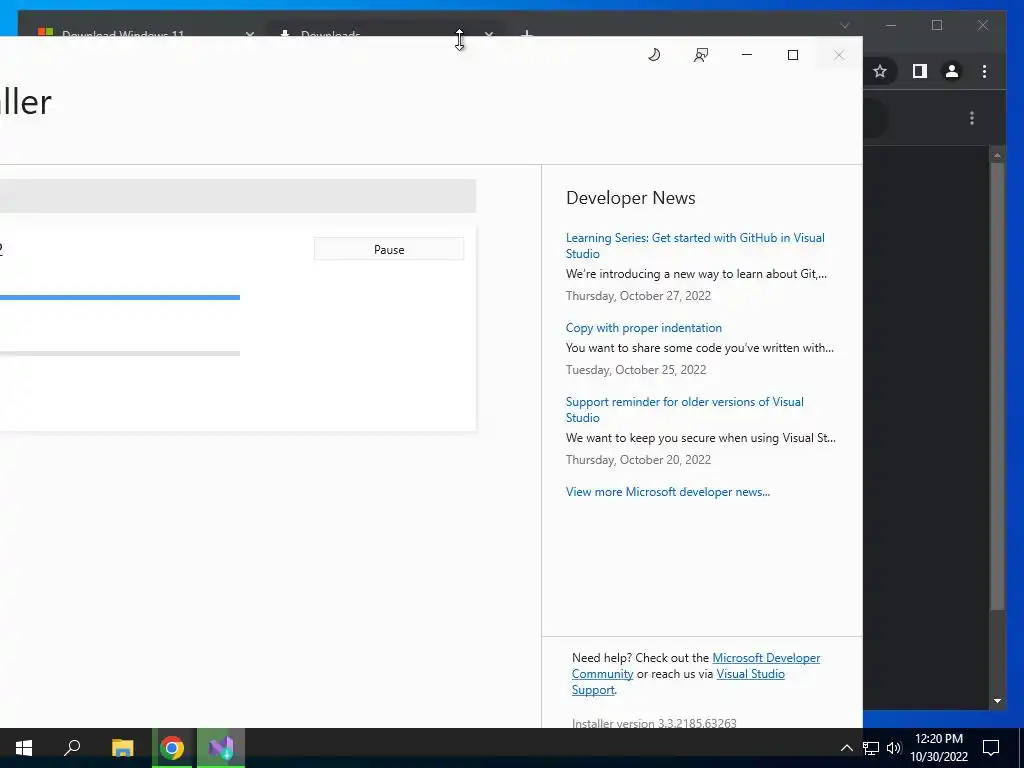Image resolution: width=1024 pixels, height=768 pixels.
Task: Select 'Thursday, October 27, 2022' date text
Action: coord(638,296)
